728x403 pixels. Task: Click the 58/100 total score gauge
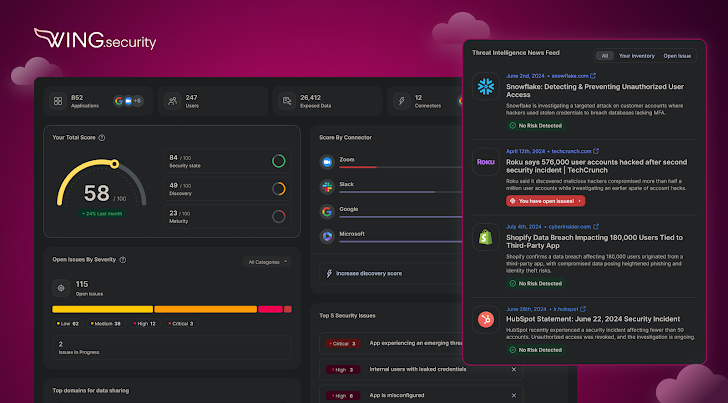coord(102,183)
